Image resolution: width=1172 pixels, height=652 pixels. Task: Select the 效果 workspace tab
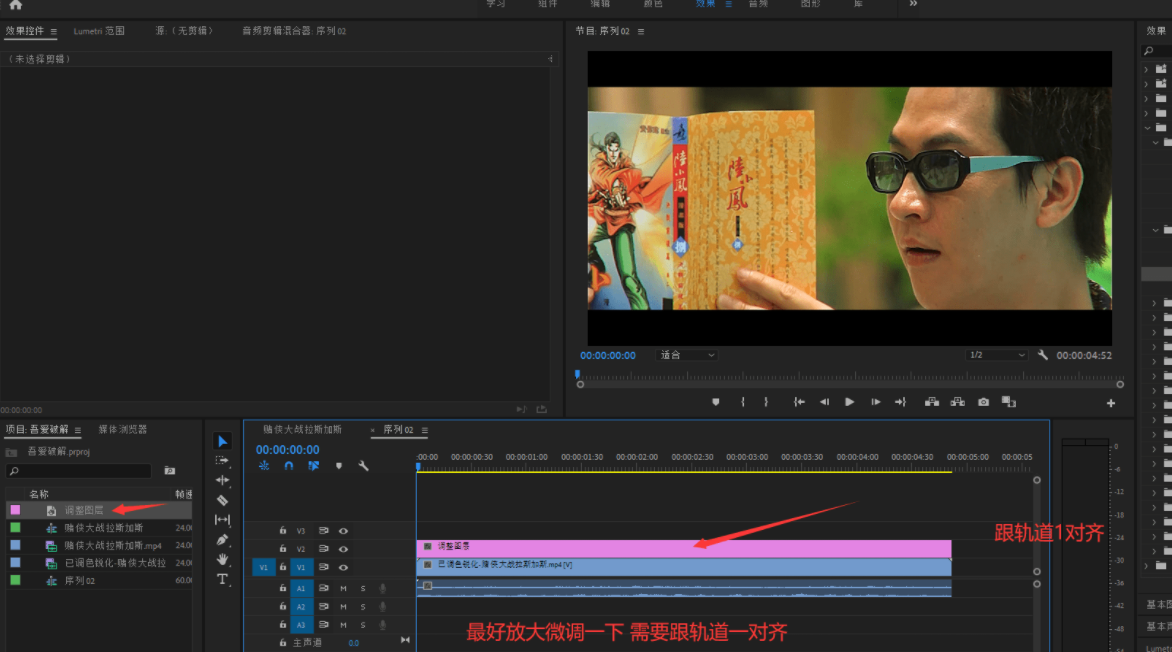[x=705, y=4]
